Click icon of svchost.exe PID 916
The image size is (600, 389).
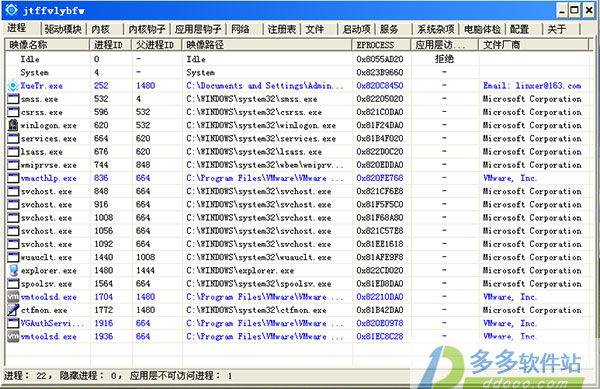pos(13,205)
